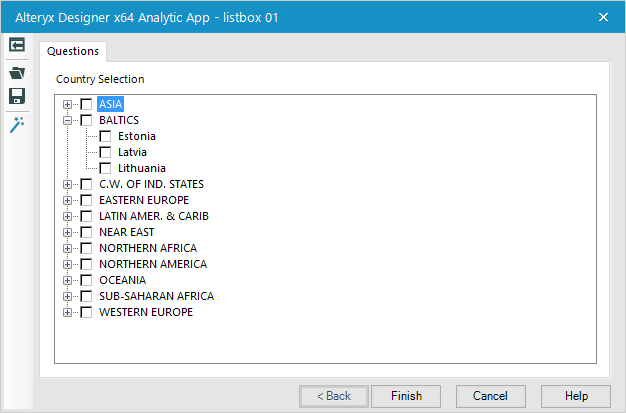Expand the OCEANIA tree node
Viewport: 626px width, 413px height.
point(68,280)
